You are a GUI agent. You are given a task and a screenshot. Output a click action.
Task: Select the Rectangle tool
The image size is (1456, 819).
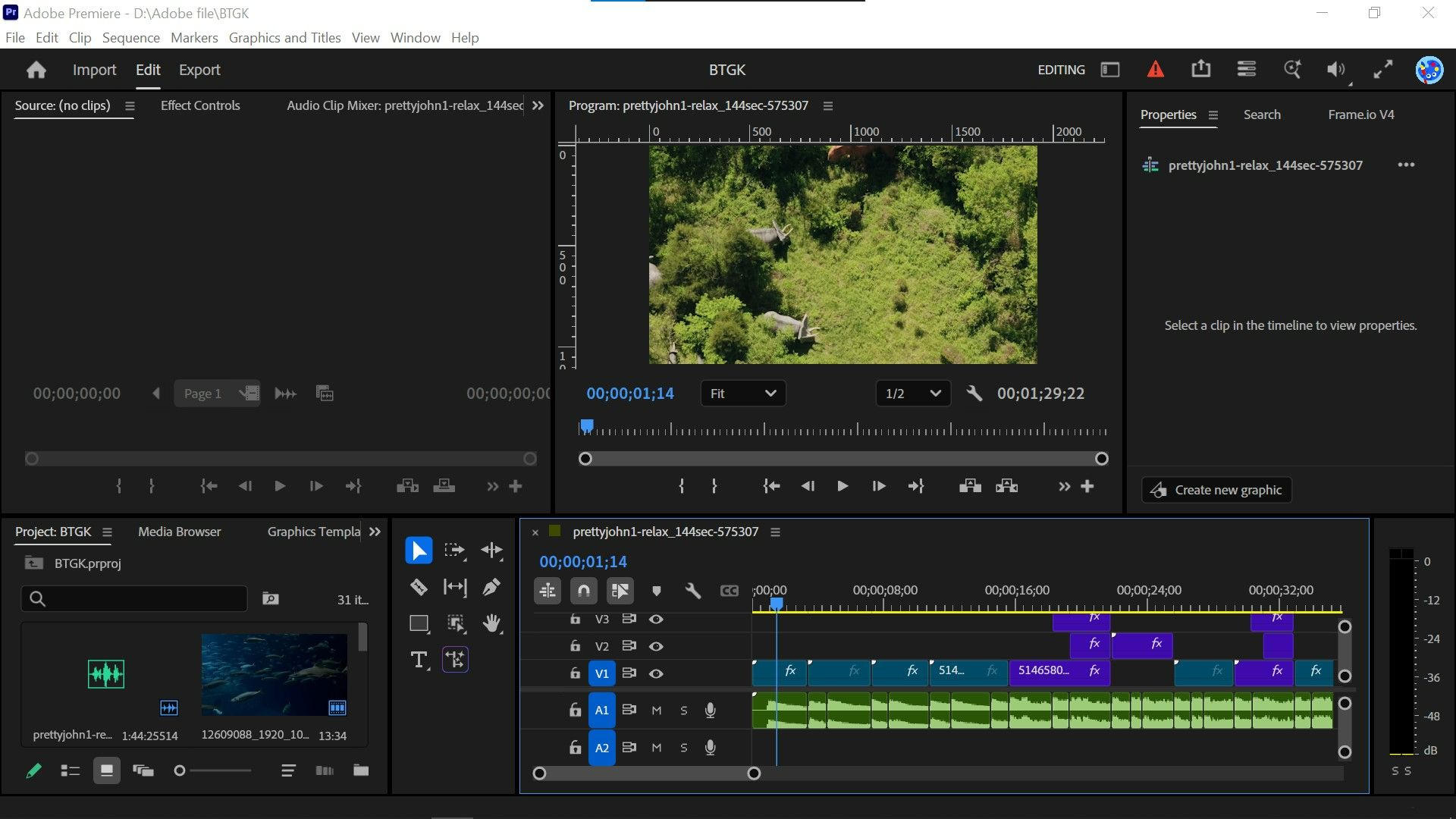[x=419, y=623]
